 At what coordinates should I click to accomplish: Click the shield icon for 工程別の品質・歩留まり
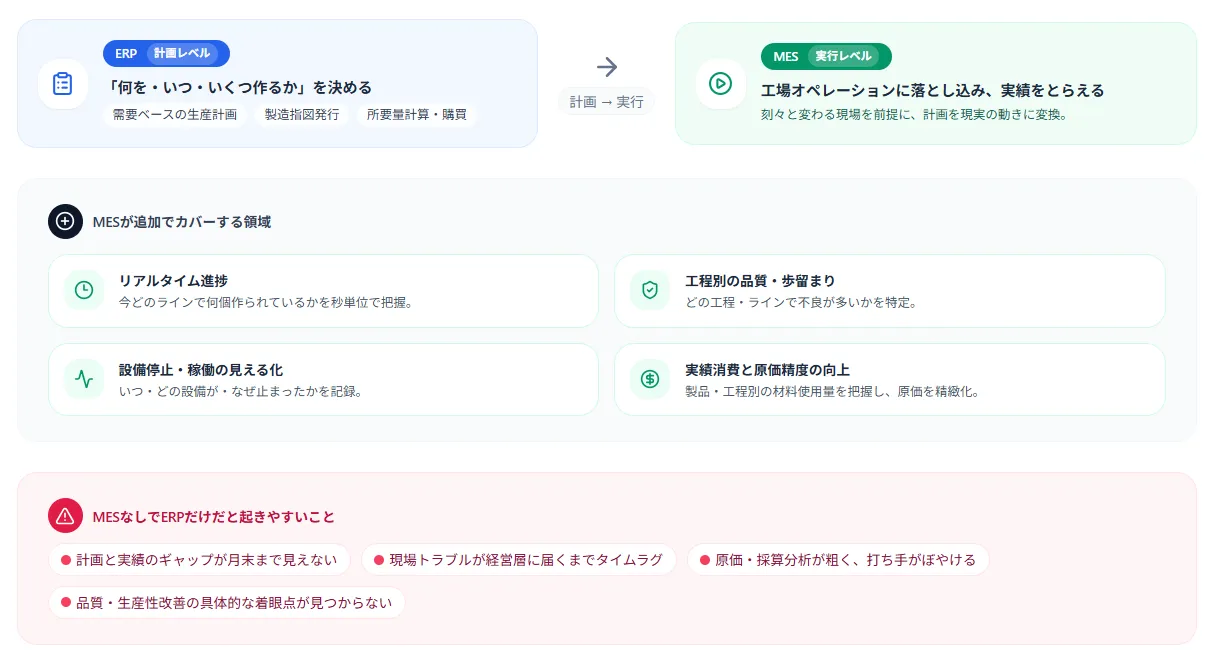coord(648,290)
